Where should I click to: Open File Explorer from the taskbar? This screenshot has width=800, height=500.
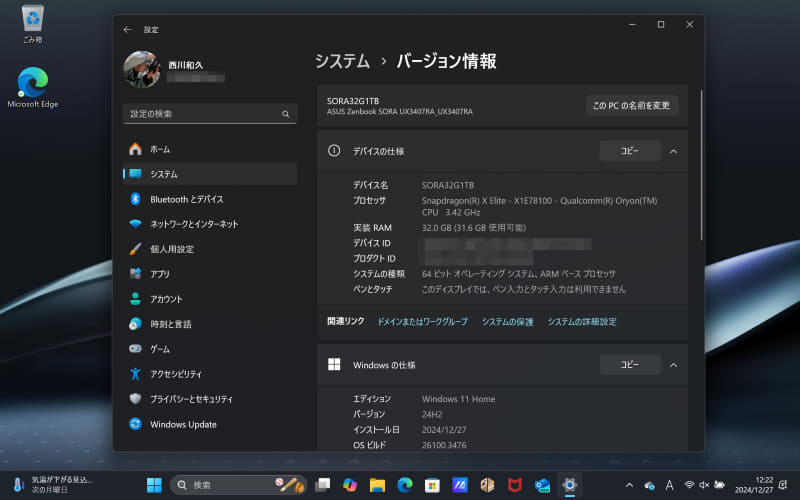coord(378,485)
